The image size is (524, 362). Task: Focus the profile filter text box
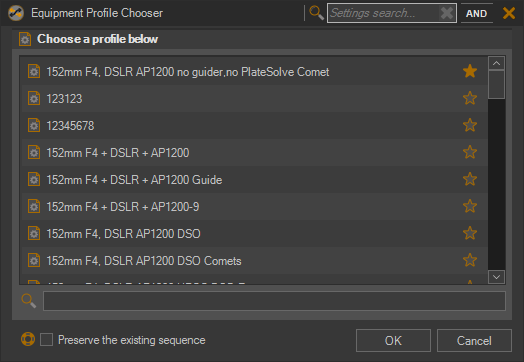[x=274, y=301]
